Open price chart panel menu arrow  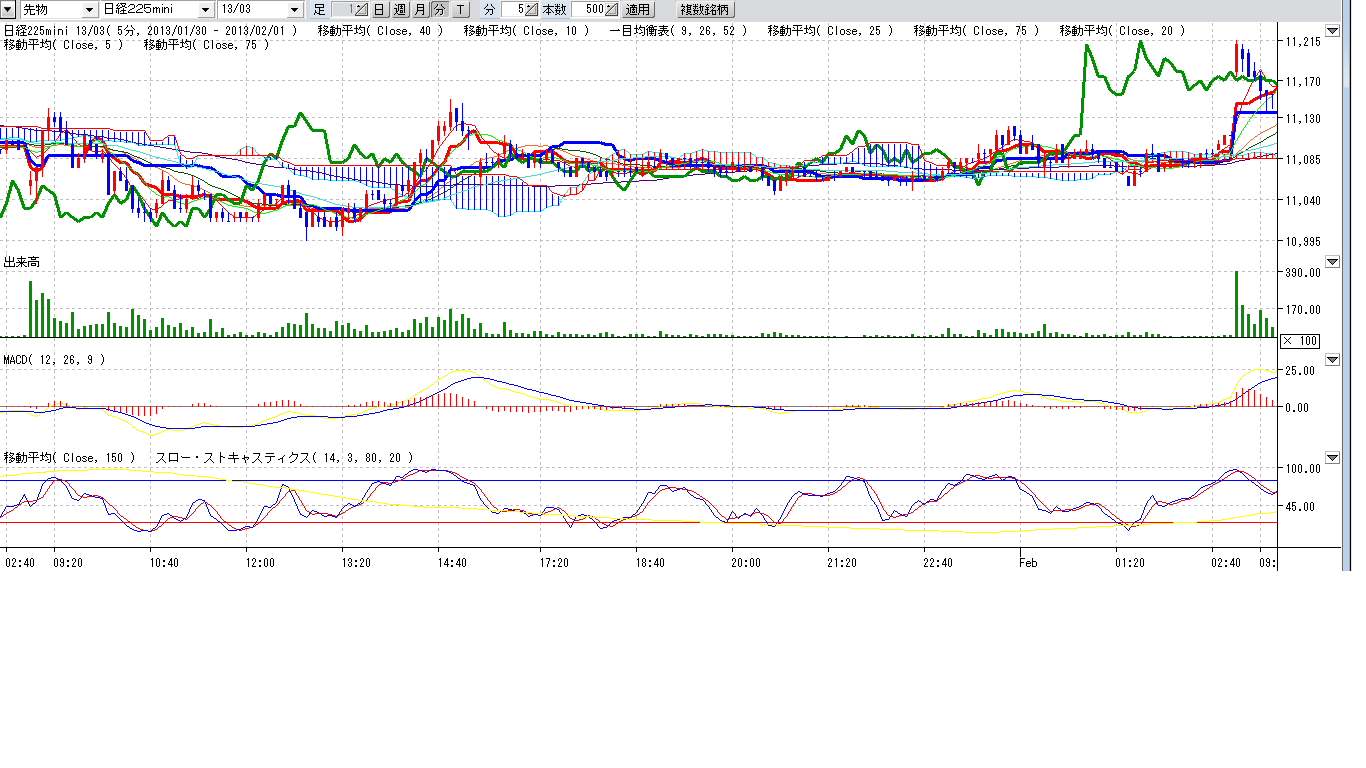1331,30
